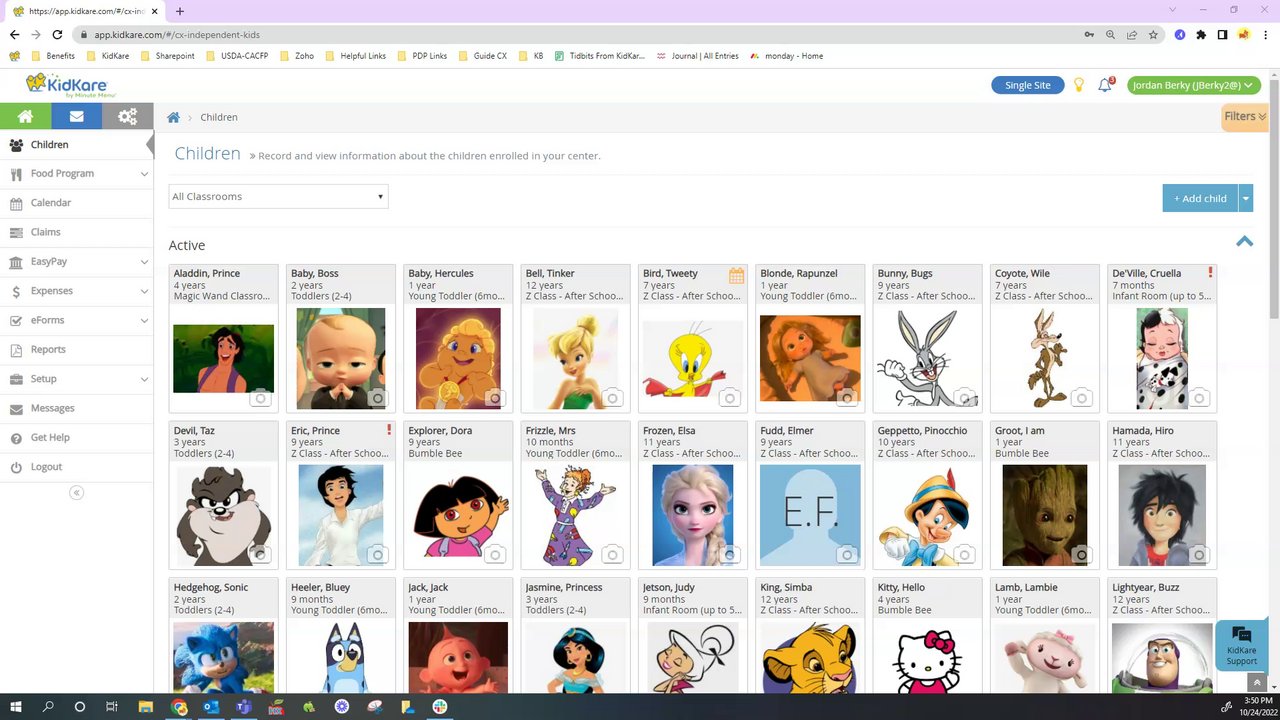1280x720 pixels.
Task: Open Microsoft Teams from the taskbar
Action: pos(244,707)
